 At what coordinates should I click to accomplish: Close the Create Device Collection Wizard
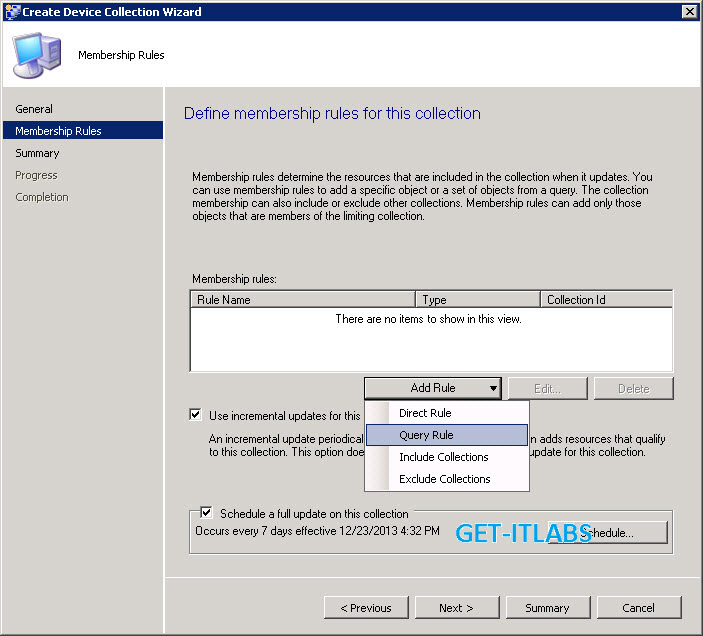690,12
